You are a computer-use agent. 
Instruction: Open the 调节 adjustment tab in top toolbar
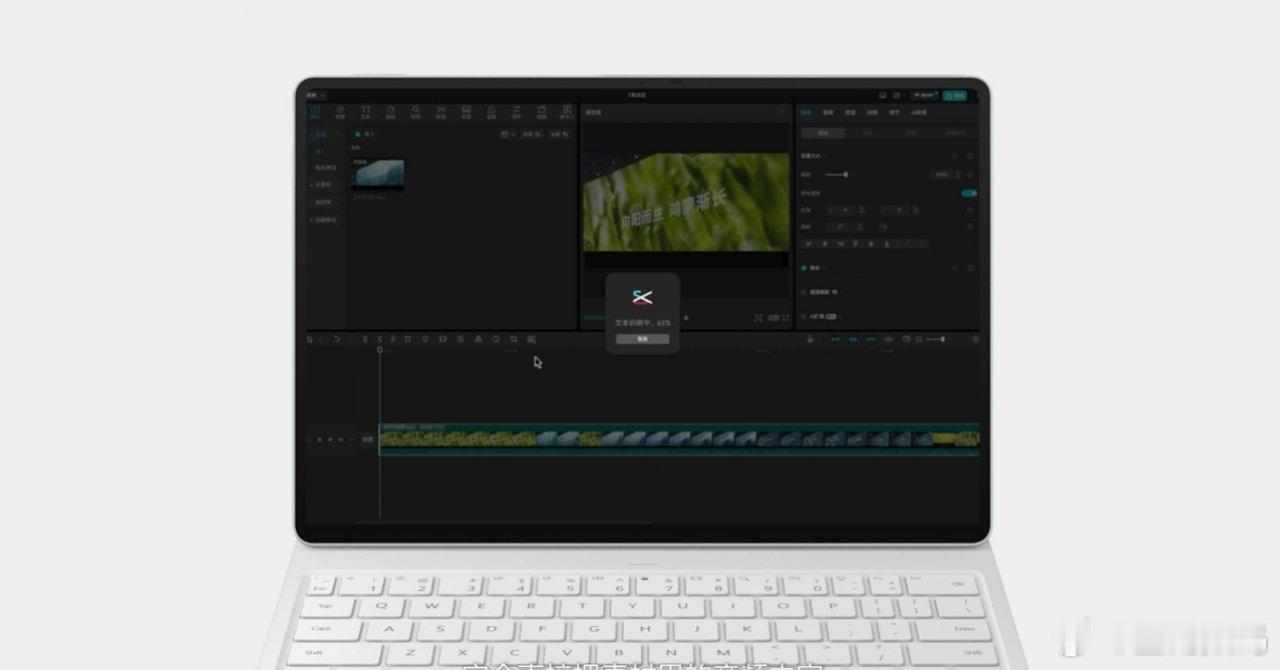click(x=516, y=112)
